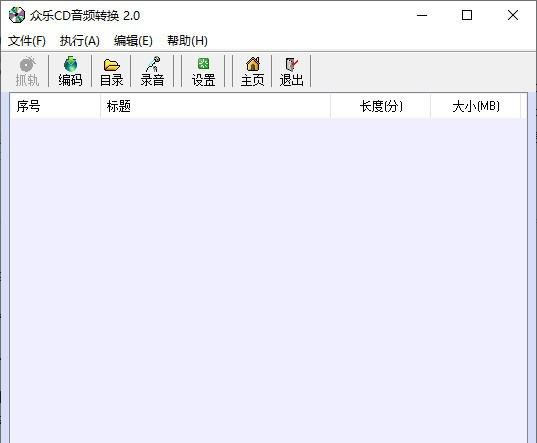This screenshot has width=537, height=443.
Task: Click the app CD icon in title bar
Action: [16, 15]
